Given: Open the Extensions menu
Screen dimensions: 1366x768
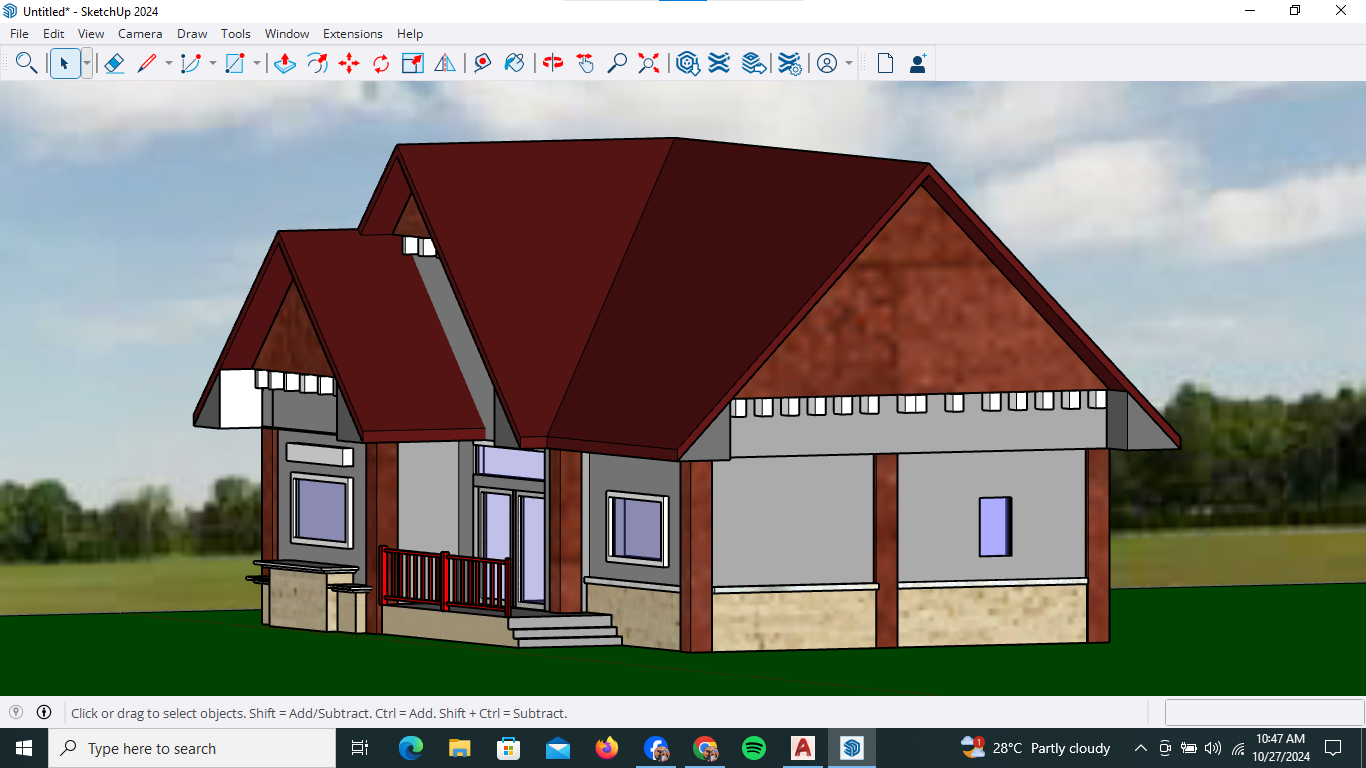Looking at the screenshot, I should 353,33.
